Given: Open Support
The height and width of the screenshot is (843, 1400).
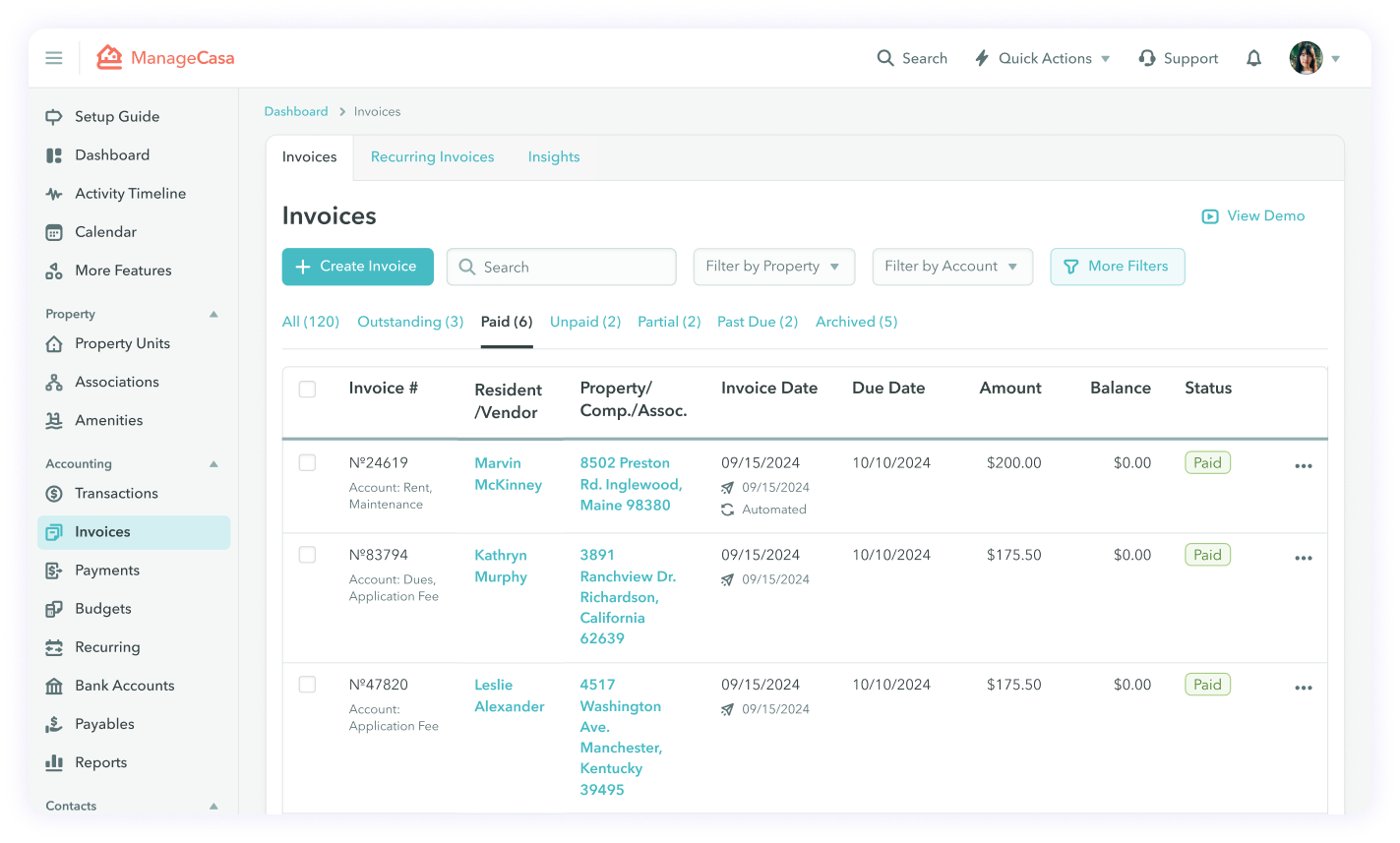Looking at the screenshot, I should (x=1178, y=58).
